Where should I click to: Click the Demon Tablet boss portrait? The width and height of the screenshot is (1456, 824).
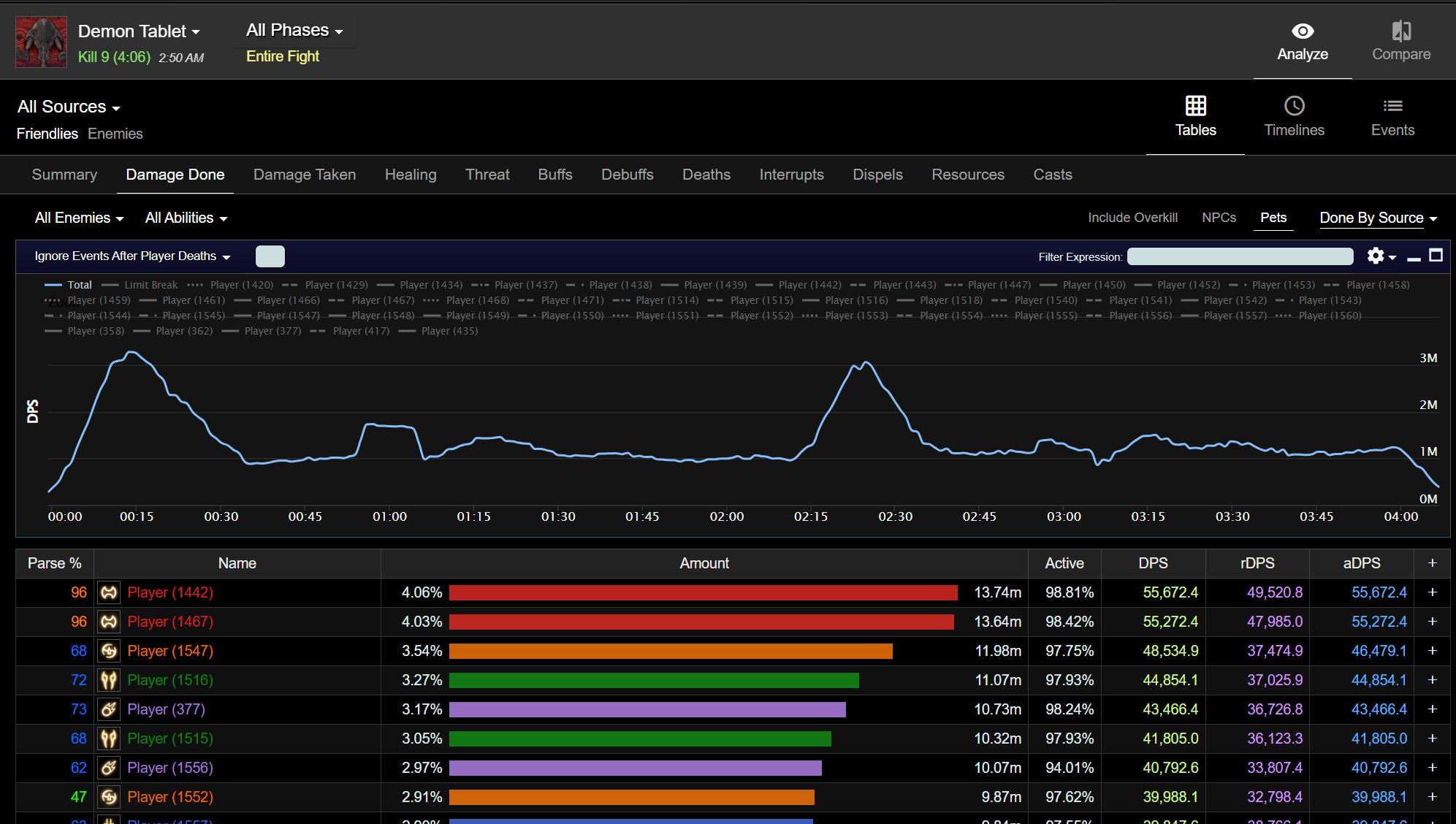[42, 42]
